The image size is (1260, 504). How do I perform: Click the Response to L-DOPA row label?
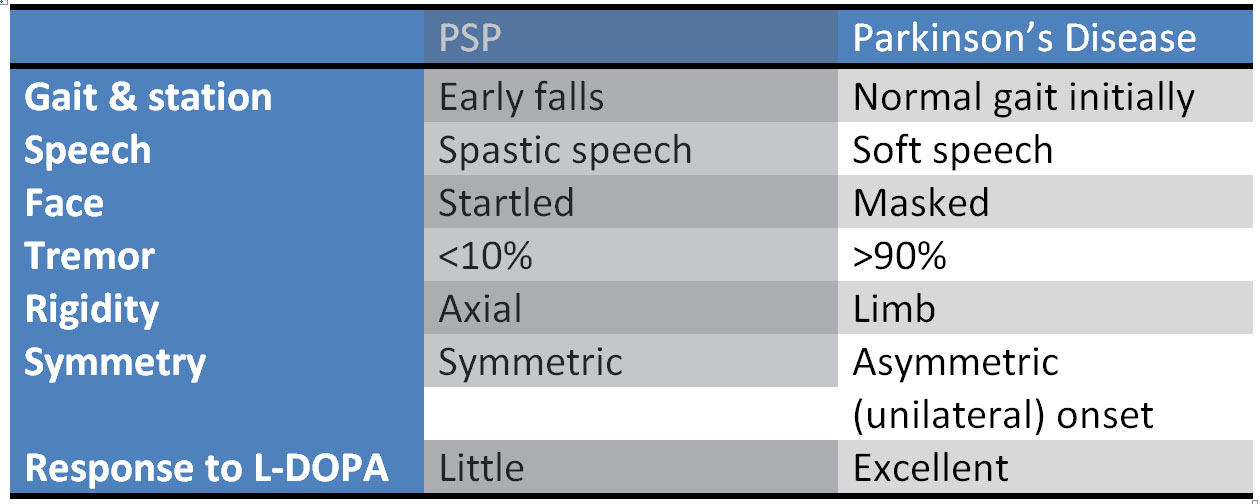coord(206,468)
